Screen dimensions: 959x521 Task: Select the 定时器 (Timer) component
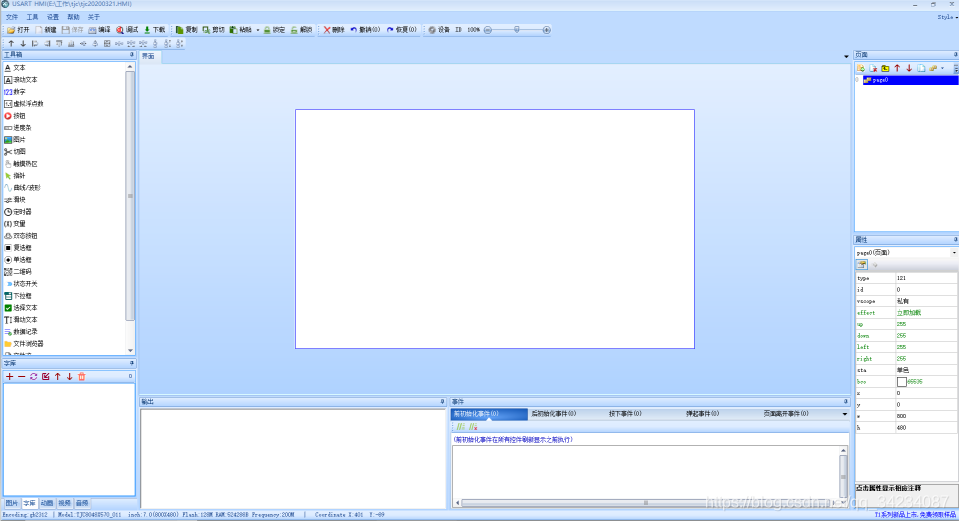(18, 212)
